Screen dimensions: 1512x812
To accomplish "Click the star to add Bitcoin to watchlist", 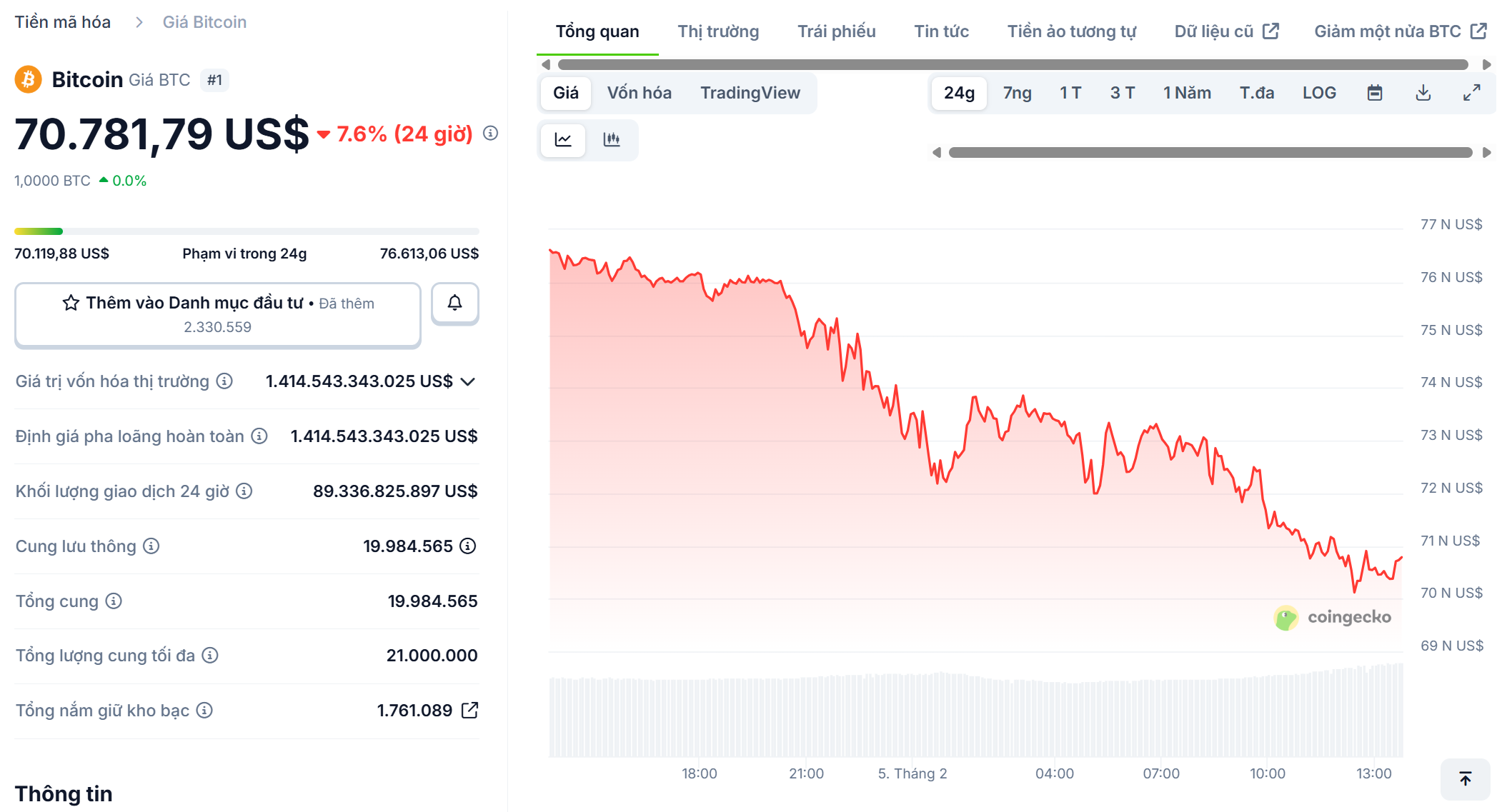I will (70, 303).
